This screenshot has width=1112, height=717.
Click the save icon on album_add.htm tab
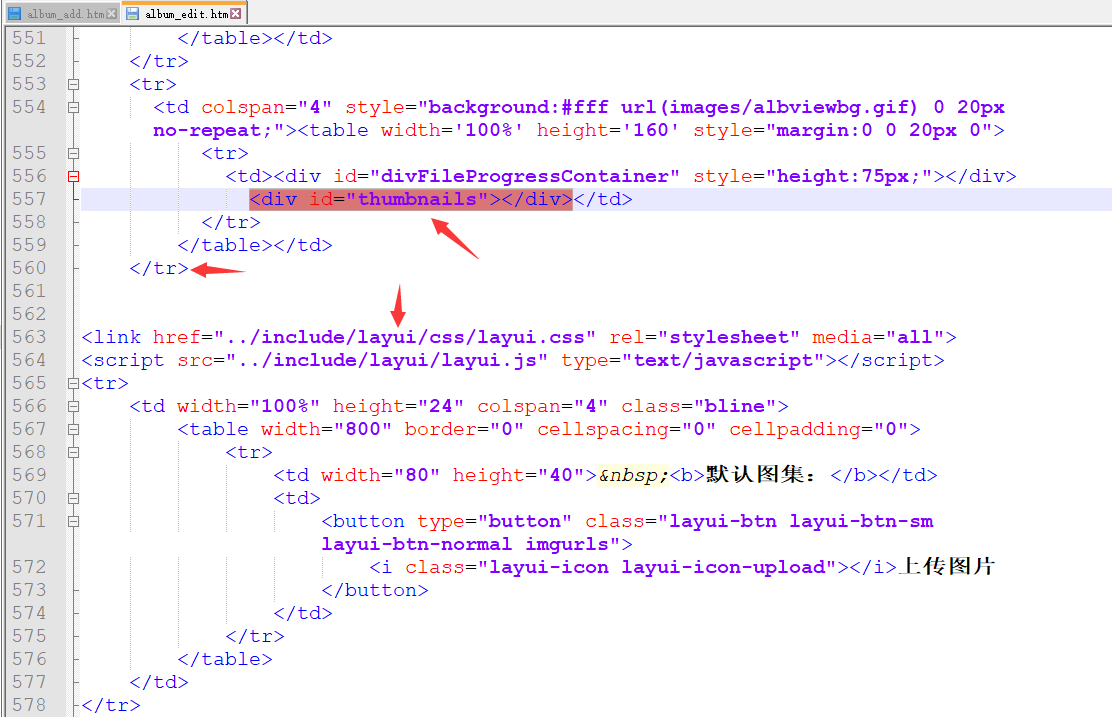pos(14,14)
